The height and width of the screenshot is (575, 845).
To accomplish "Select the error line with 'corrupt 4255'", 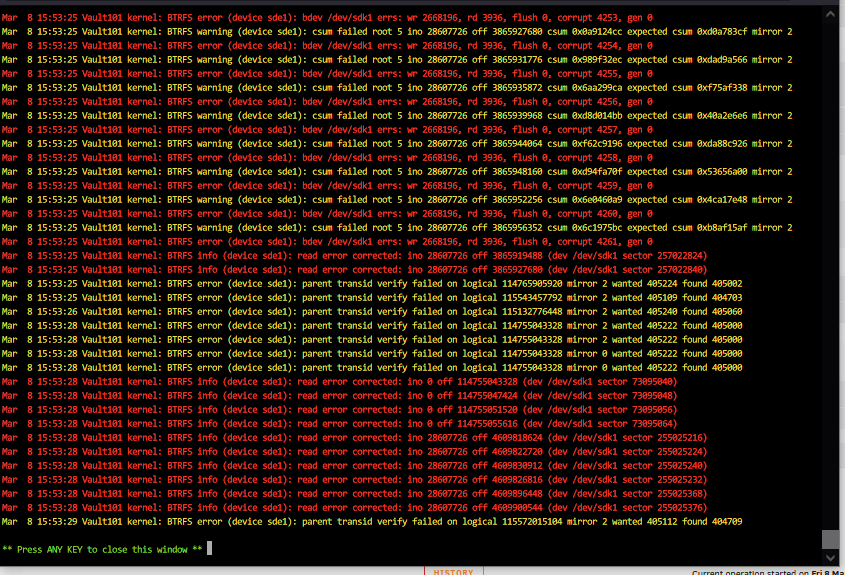I will [327, 74].
